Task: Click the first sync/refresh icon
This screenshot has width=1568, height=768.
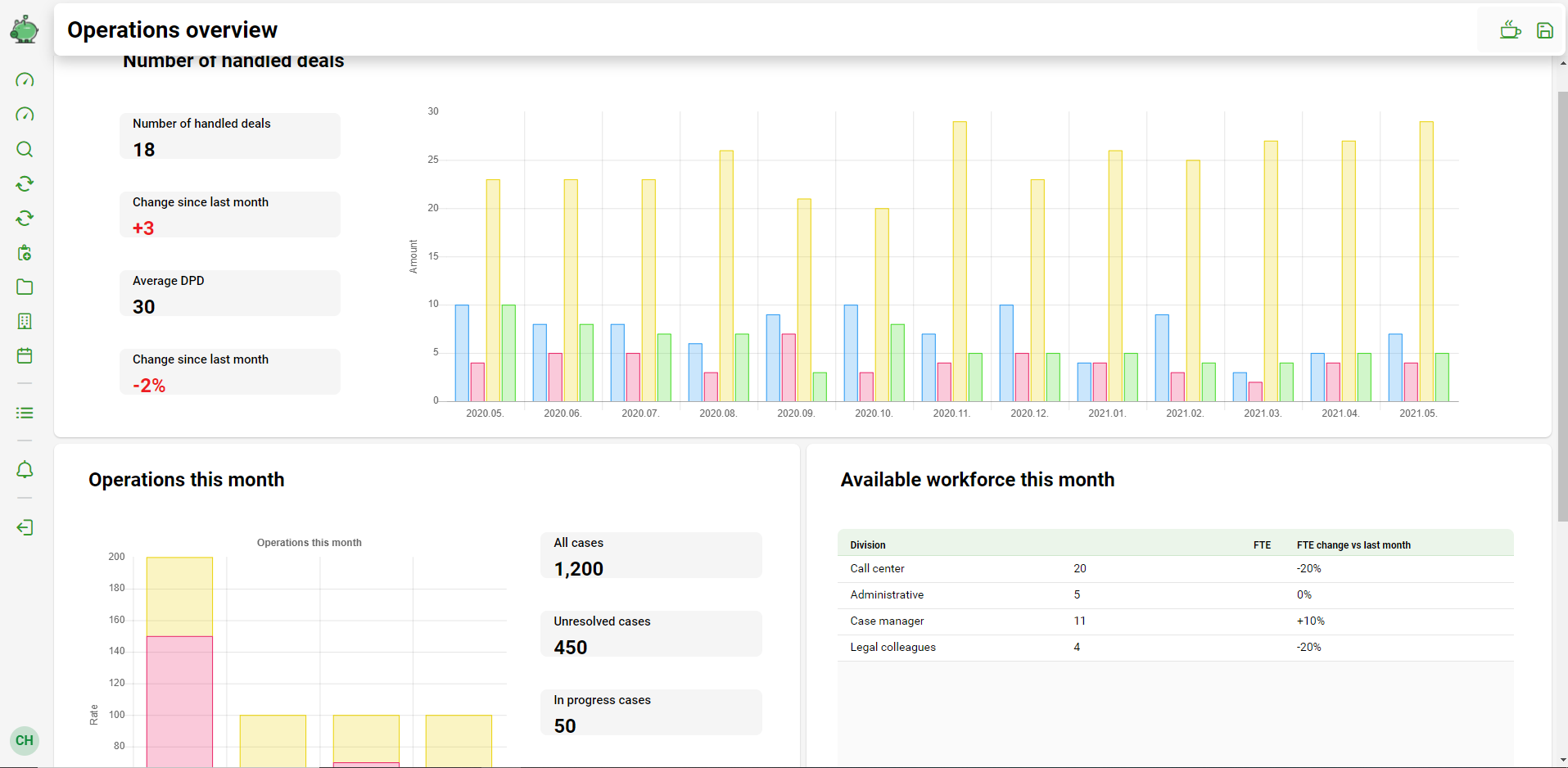Action: tap(25, 183)
